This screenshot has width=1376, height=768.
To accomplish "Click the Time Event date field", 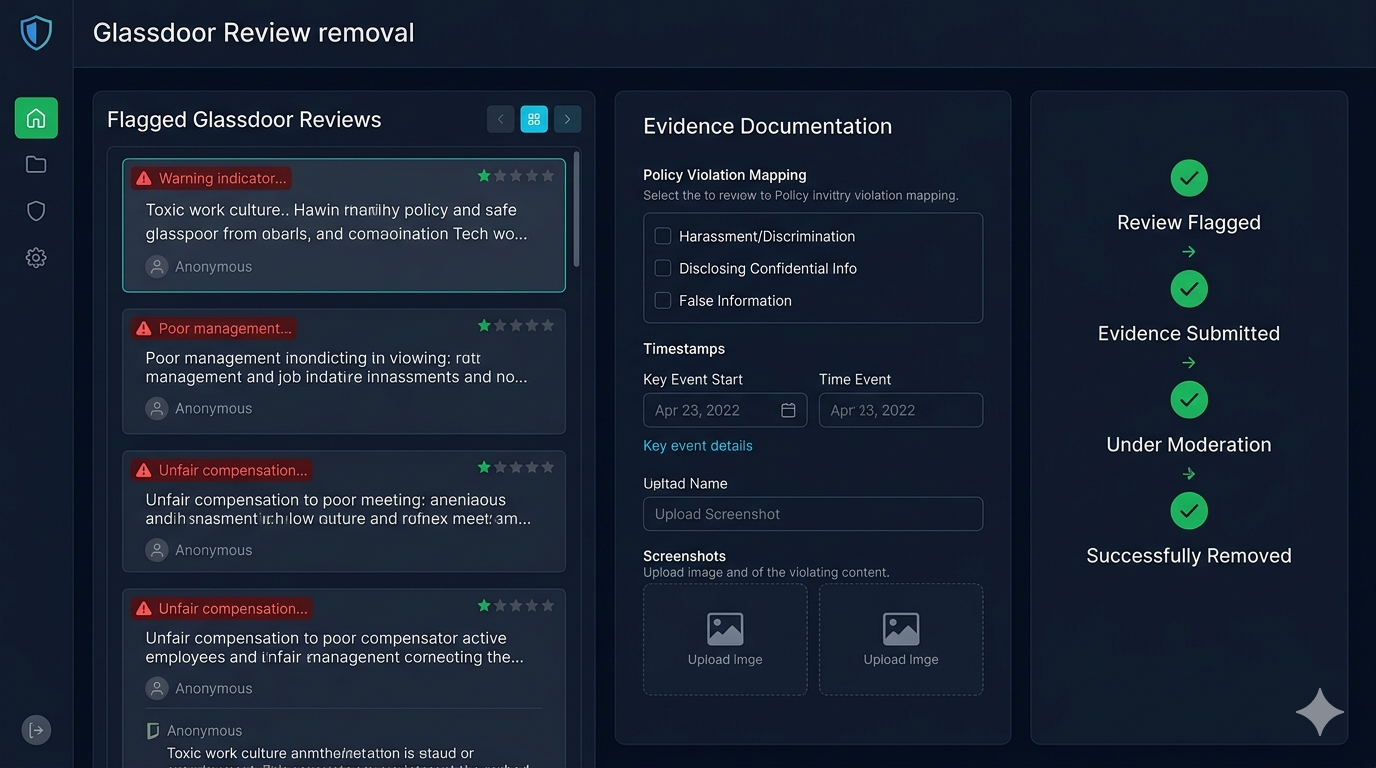I will 901,410.
